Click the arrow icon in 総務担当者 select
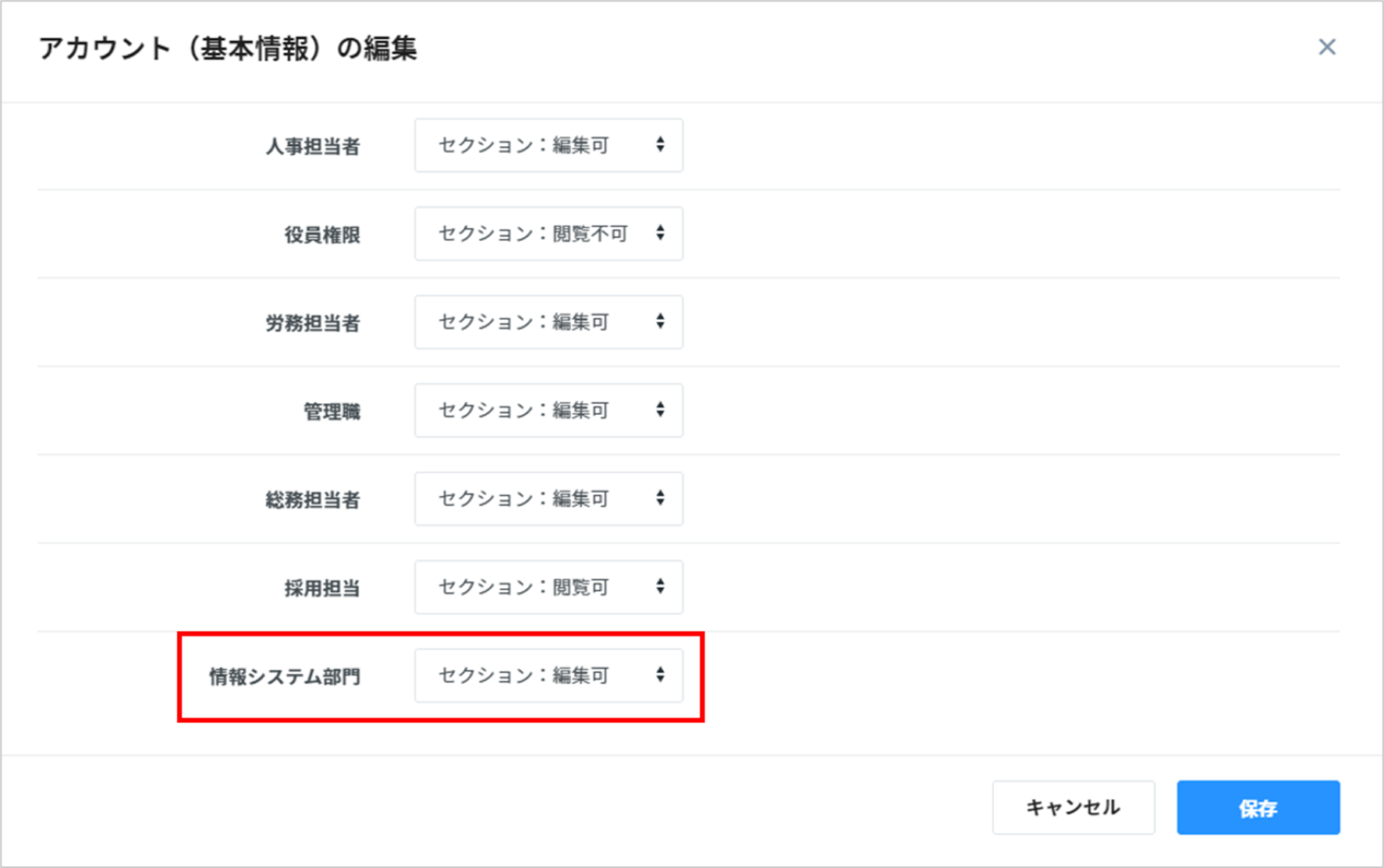 (660, 498)
